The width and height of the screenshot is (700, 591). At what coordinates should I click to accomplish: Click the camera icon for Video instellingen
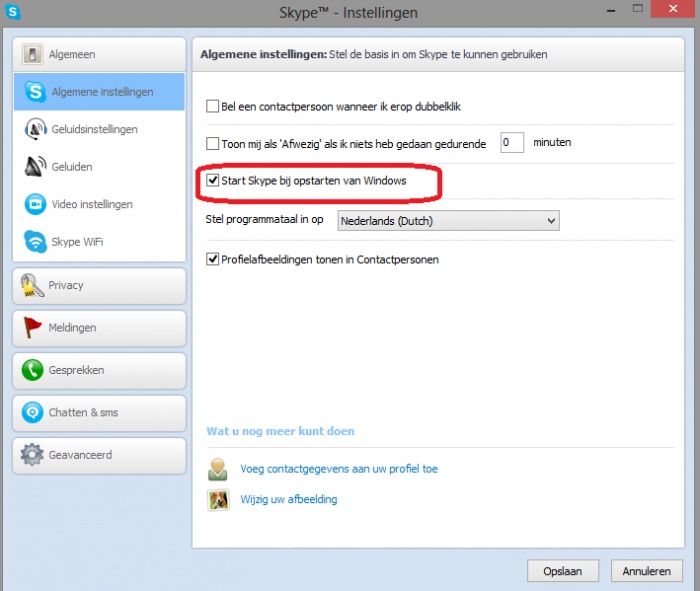click(x=35, y=204)
